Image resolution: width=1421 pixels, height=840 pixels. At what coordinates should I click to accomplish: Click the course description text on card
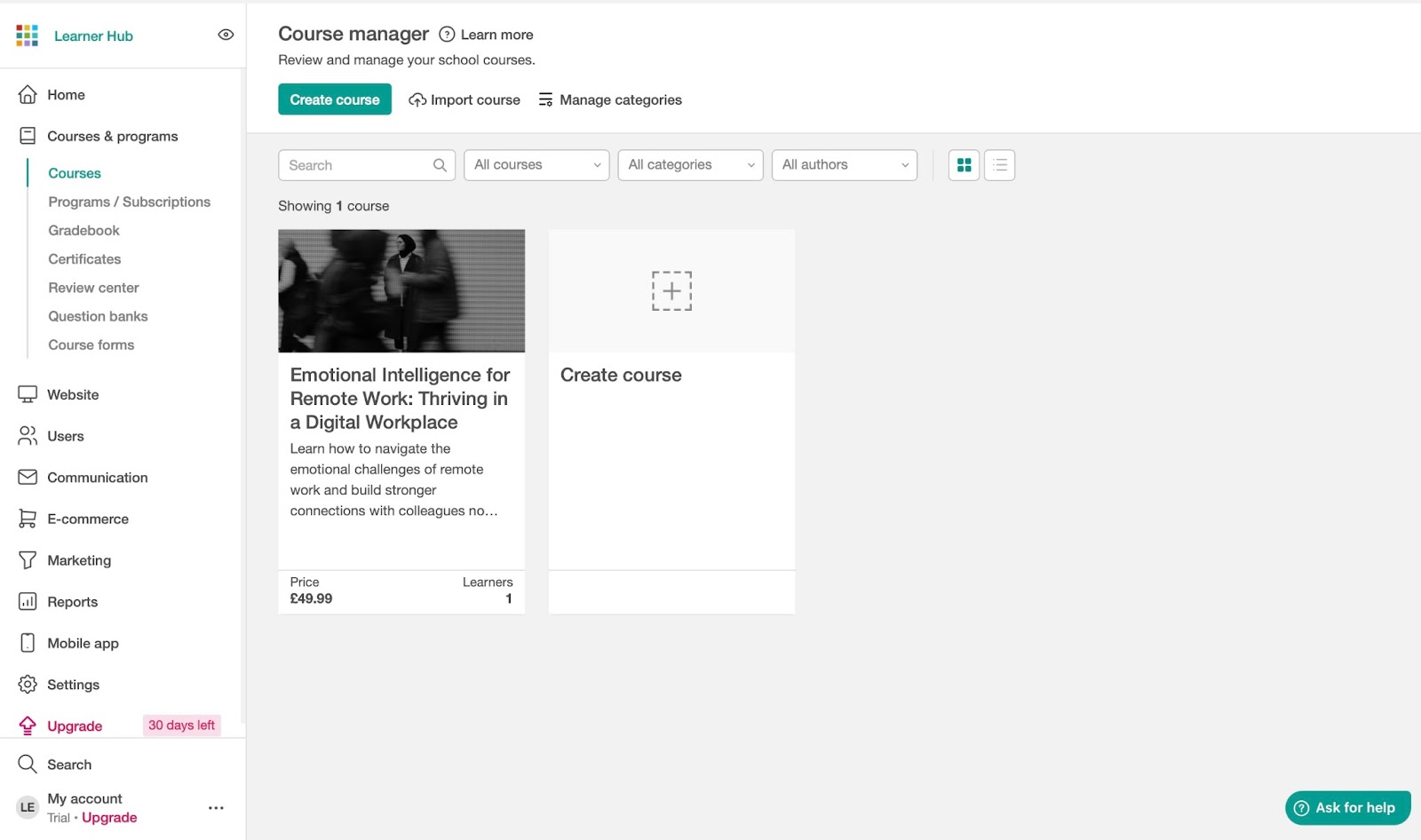tap(393, 479)
